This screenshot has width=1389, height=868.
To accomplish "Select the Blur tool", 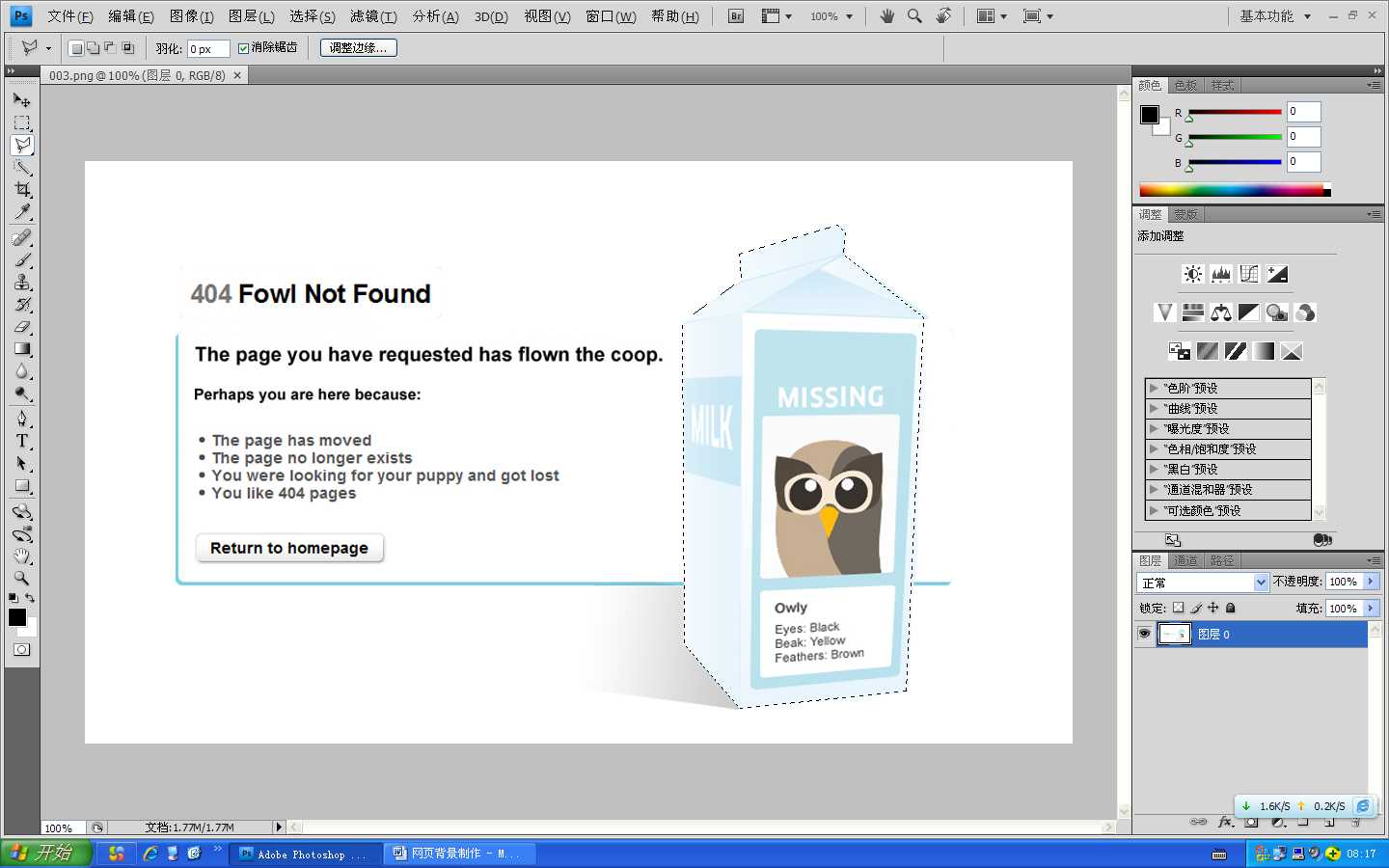I will [x=22, y=370].
